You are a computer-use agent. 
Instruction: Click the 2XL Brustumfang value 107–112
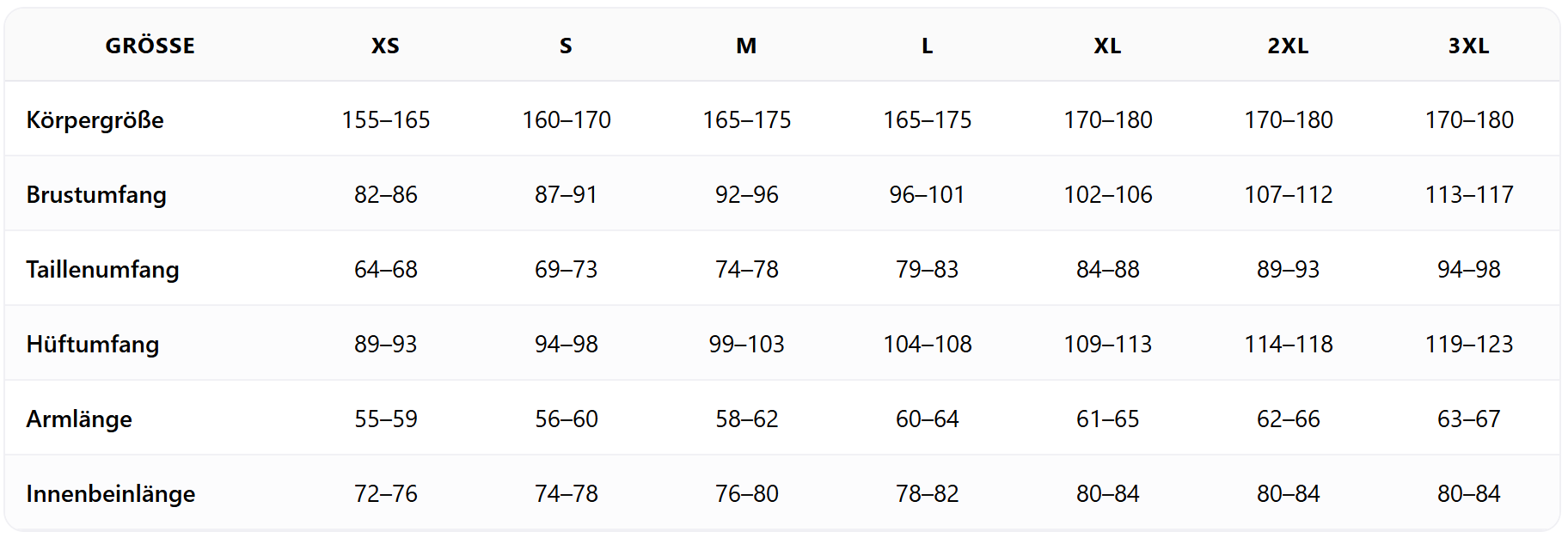click(1288, 194)
